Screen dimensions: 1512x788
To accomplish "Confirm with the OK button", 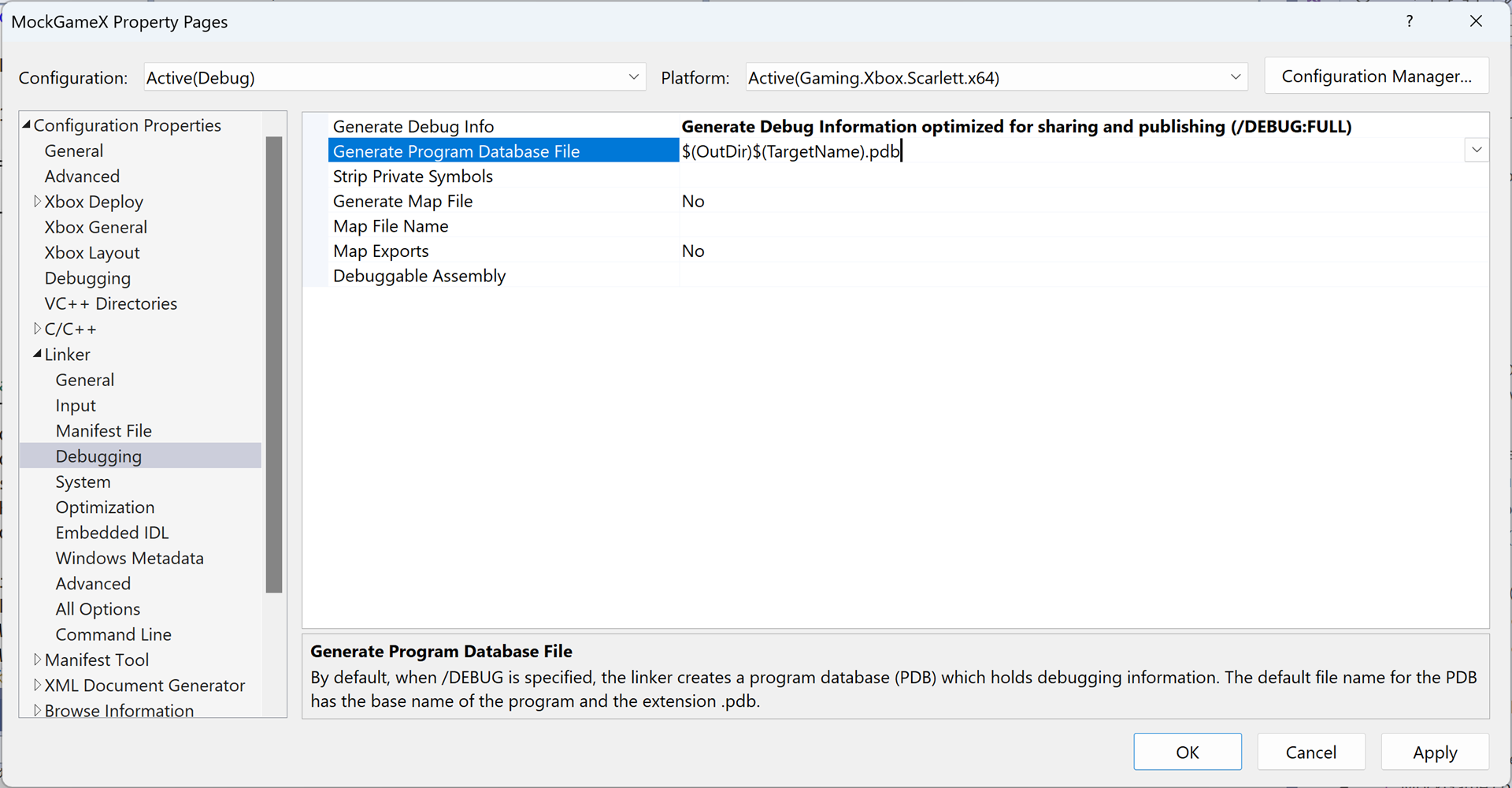I will point(1188,752).
